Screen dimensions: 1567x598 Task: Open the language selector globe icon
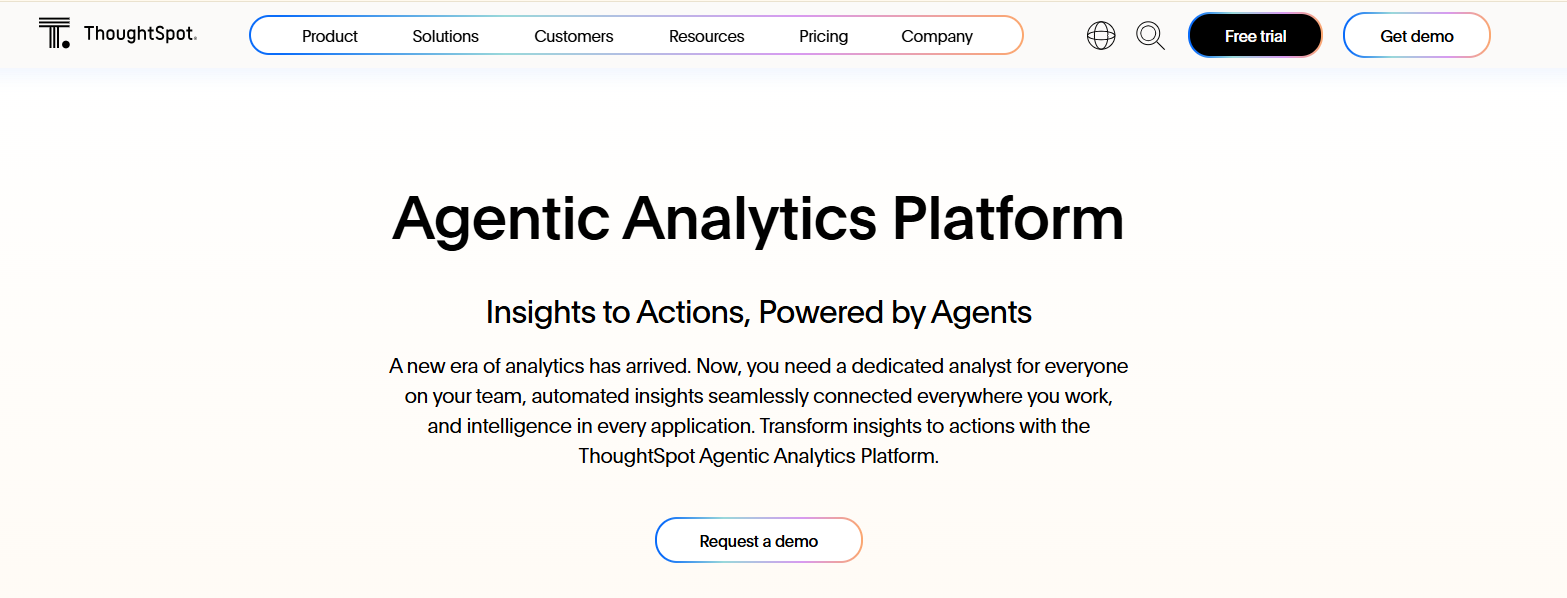(1100, 35)
